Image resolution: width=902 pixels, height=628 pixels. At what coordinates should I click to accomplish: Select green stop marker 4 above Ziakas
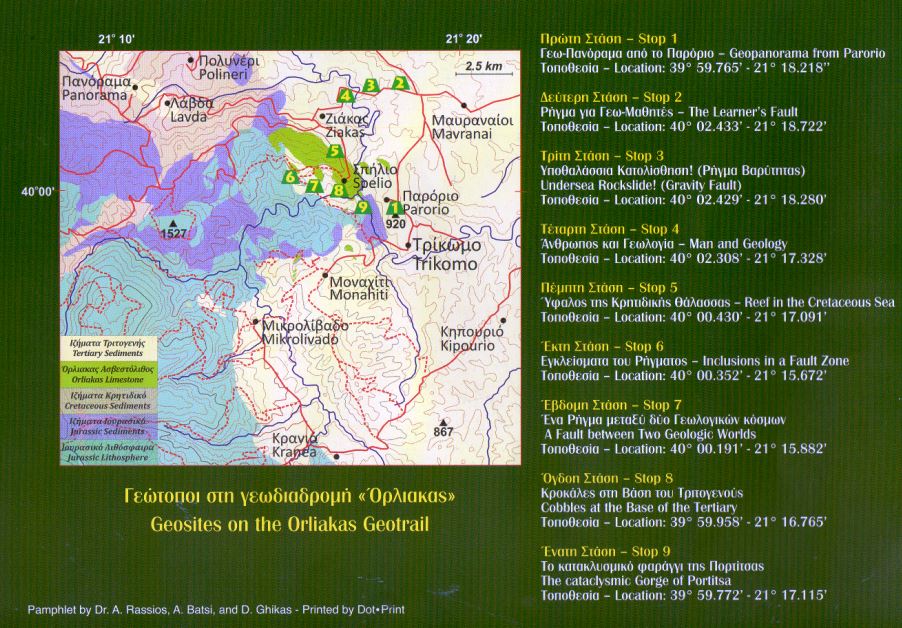[x=345, y=95]
